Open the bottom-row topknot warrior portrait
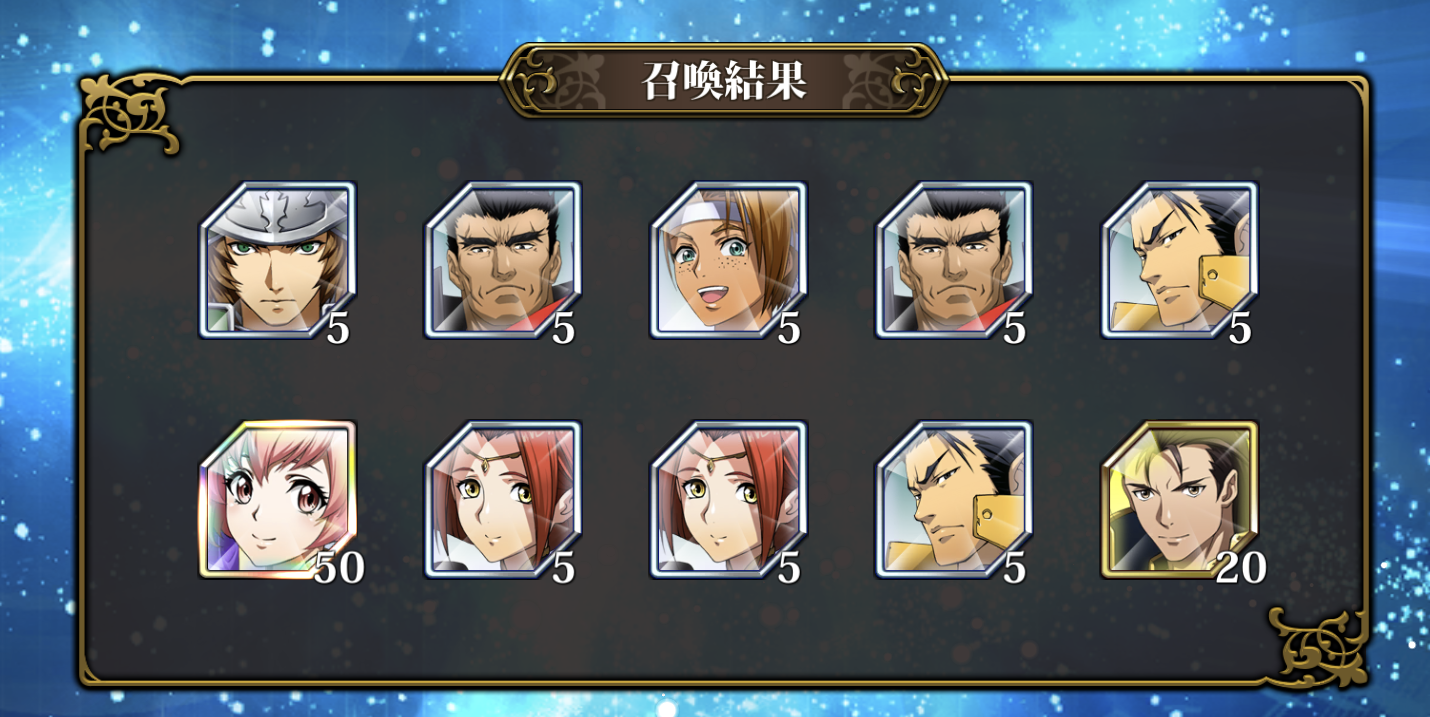 [954, 500]
